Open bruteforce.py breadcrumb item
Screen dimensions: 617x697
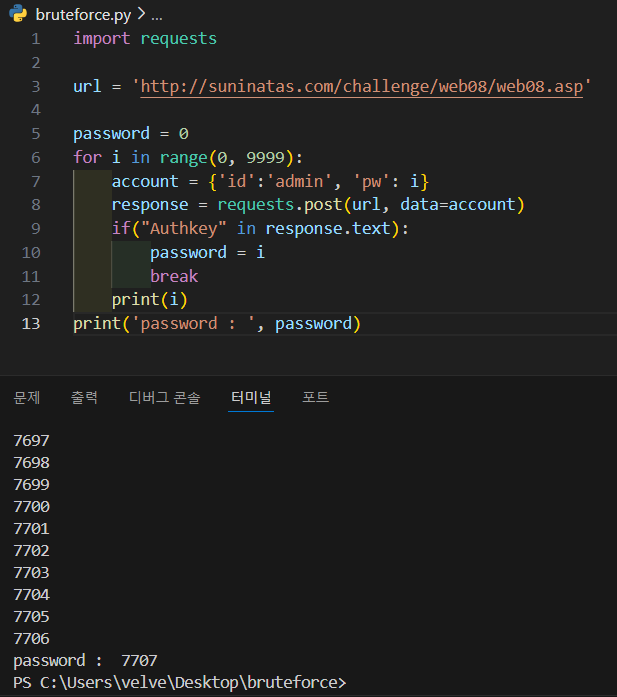point(83,15)
